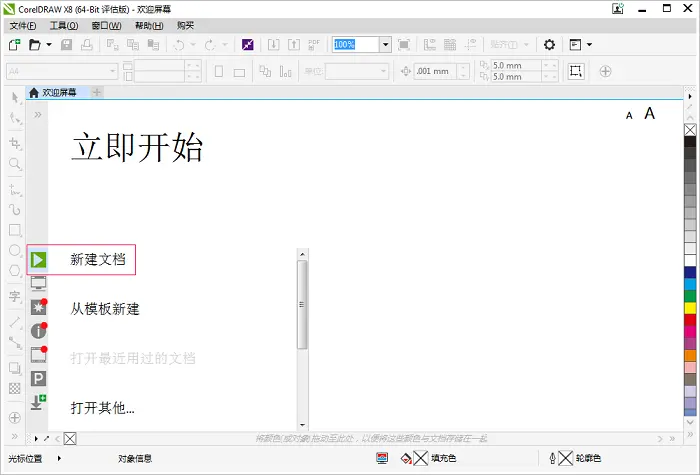Click the Save floppy disk icon
This screenshot has width=700, height=475.
click(67, 45)
